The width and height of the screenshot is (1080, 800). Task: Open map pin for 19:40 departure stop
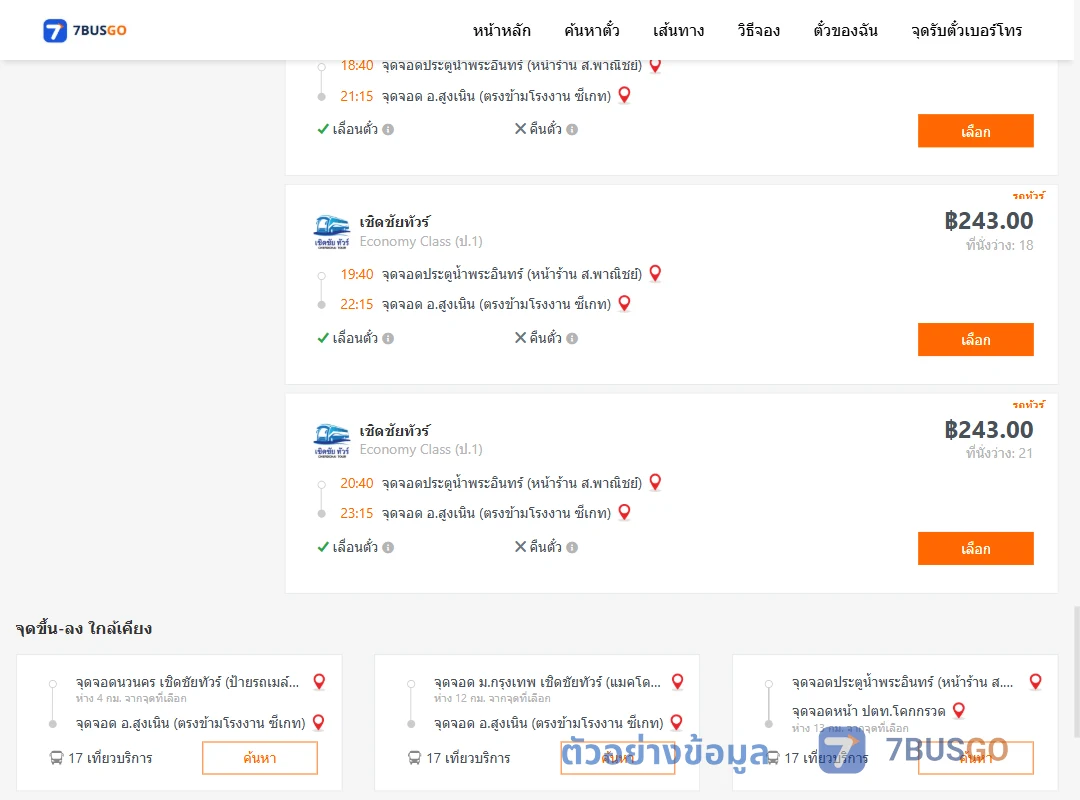(x=655, y=274)
